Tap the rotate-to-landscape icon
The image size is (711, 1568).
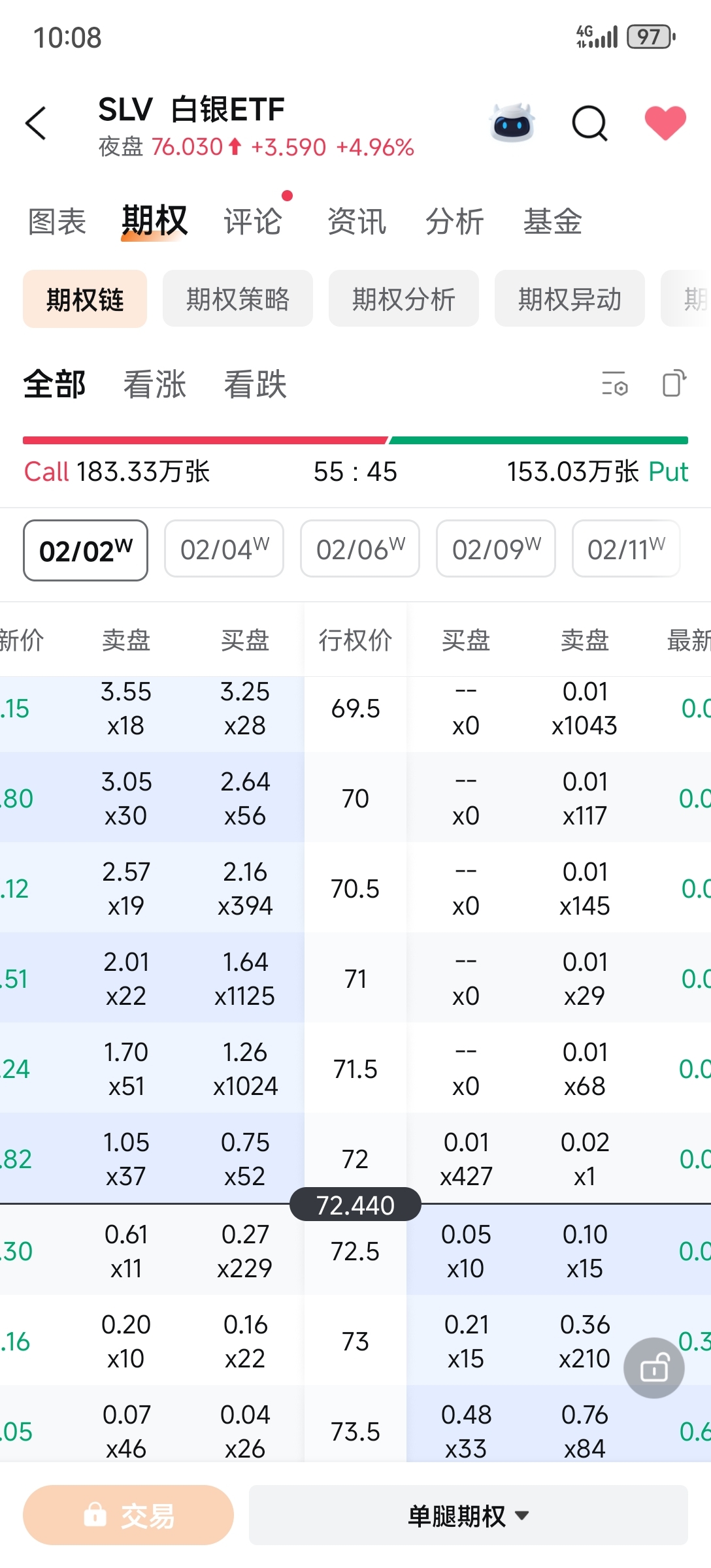point(674,384)
